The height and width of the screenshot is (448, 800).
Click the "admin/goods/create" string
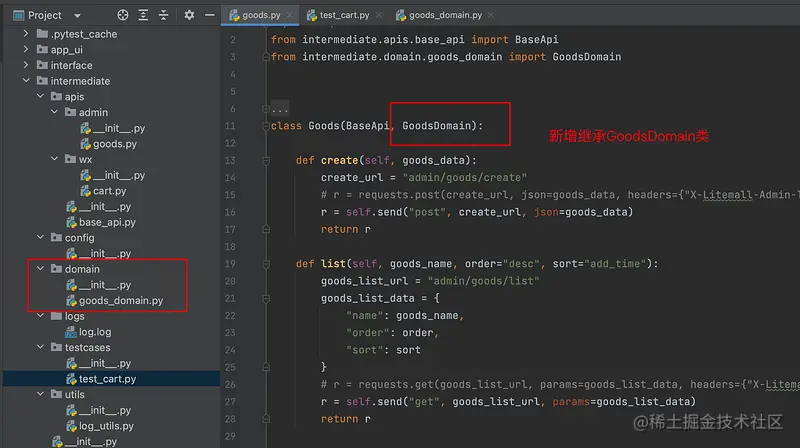464,178
